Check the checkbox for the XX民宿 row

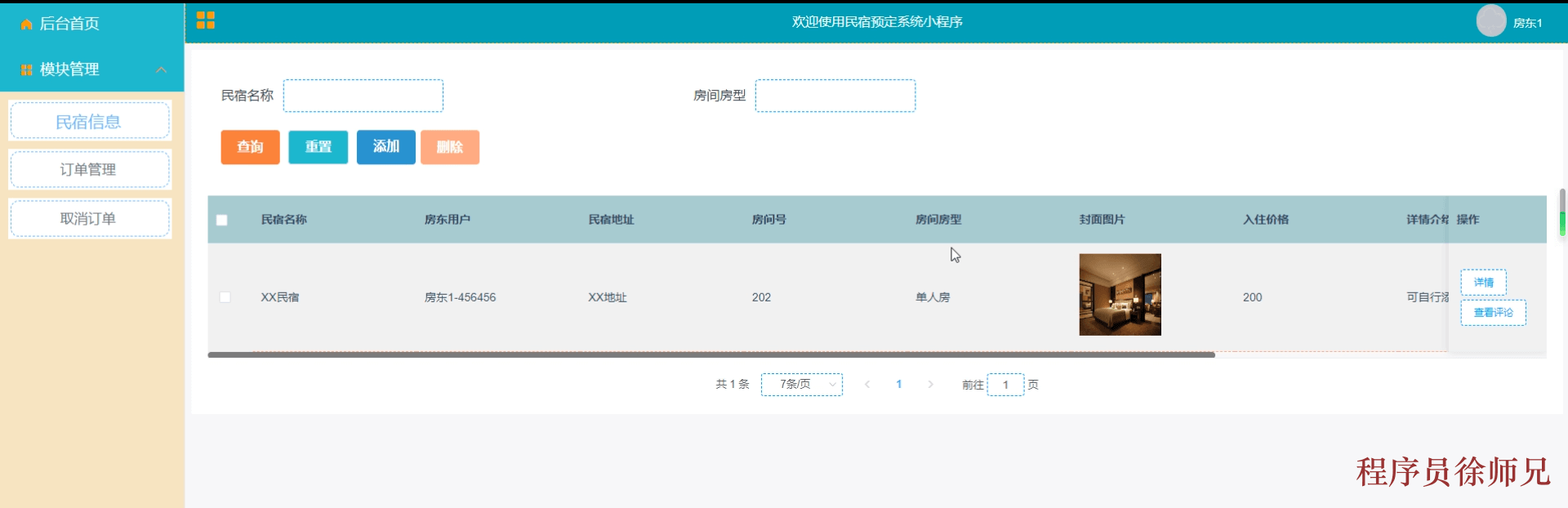pos(225,297)
